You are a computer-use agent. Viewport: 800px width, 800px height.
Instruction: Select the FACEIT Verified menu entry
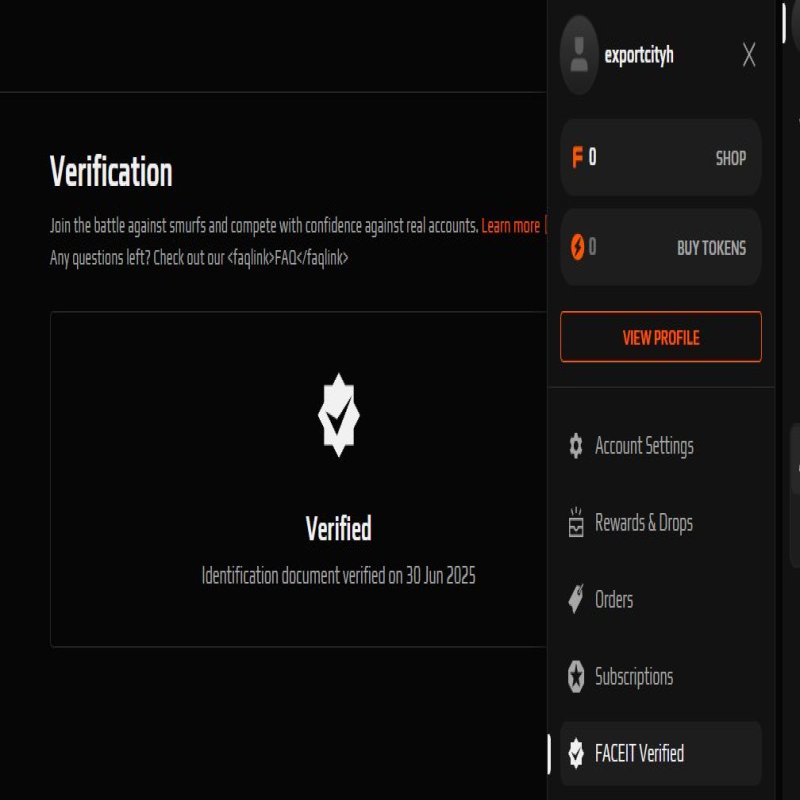[x=639, y=754]
